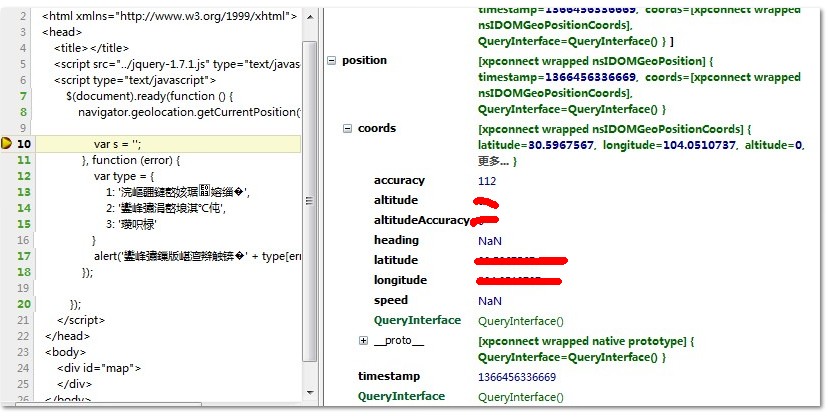Collapse the coords tree node

347,128
